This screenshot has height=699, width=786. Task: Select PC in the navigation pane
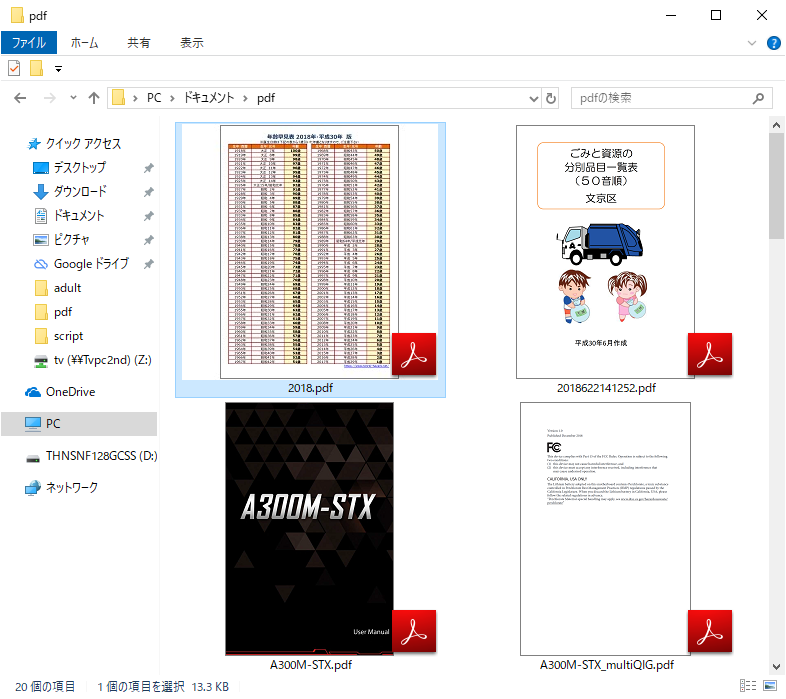[79, 424]
